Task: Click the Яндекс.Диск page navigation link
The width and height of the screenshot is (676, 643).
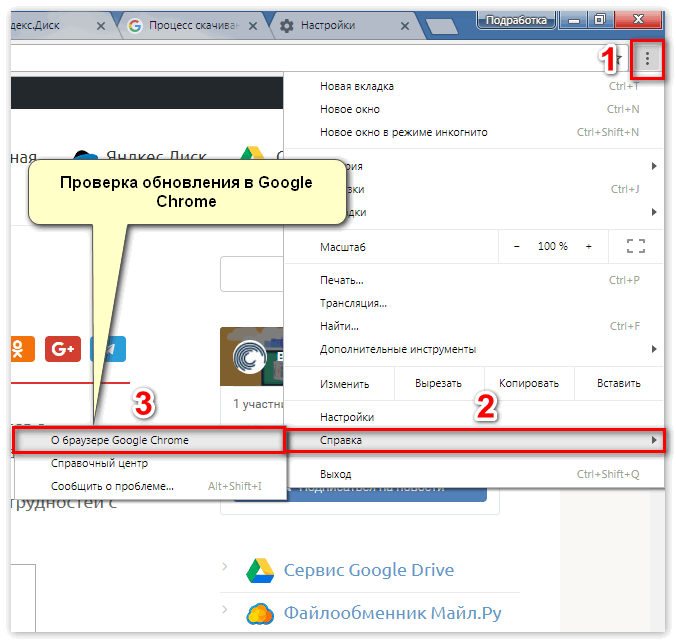Action: coord(156,156)
